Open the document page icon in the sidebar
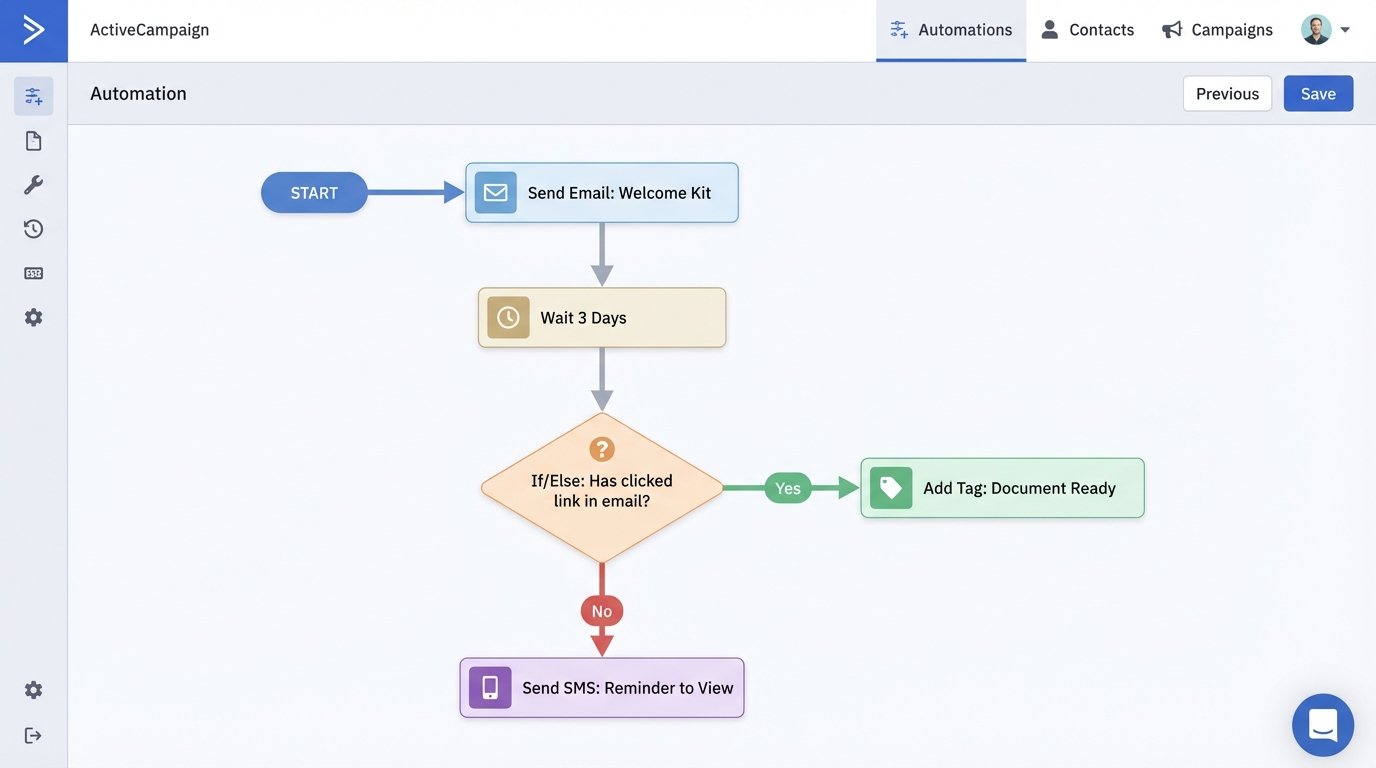This screenshot has width=1376, height=768. click(x=33, y=139)
